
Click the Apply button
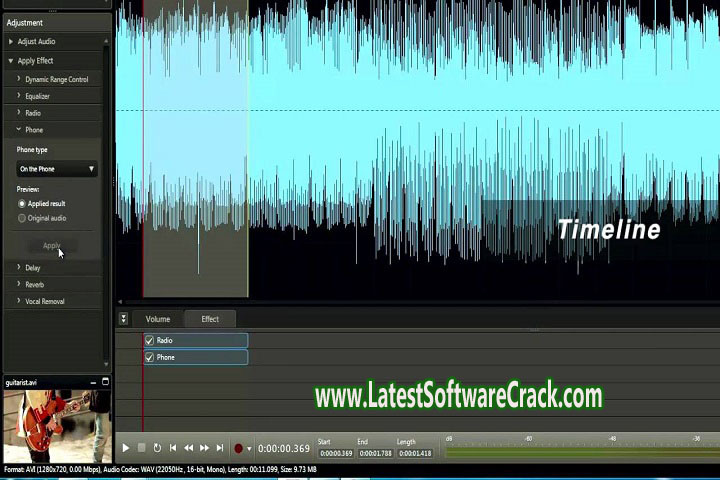52,246
